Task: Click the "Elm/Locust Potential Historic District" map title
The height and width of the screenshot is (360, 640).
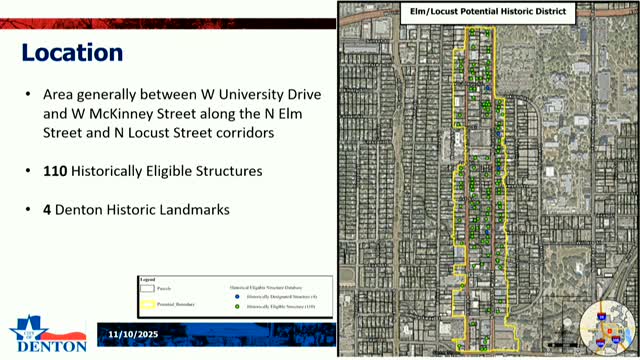Action: click(488, 11)
